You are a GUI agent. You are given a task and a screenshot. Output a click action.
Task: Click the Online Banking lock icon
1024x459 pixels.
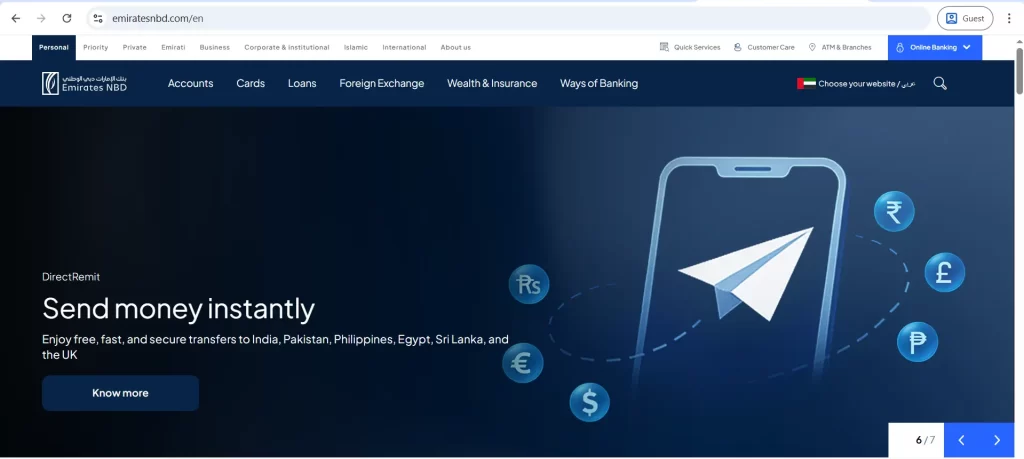900,48
